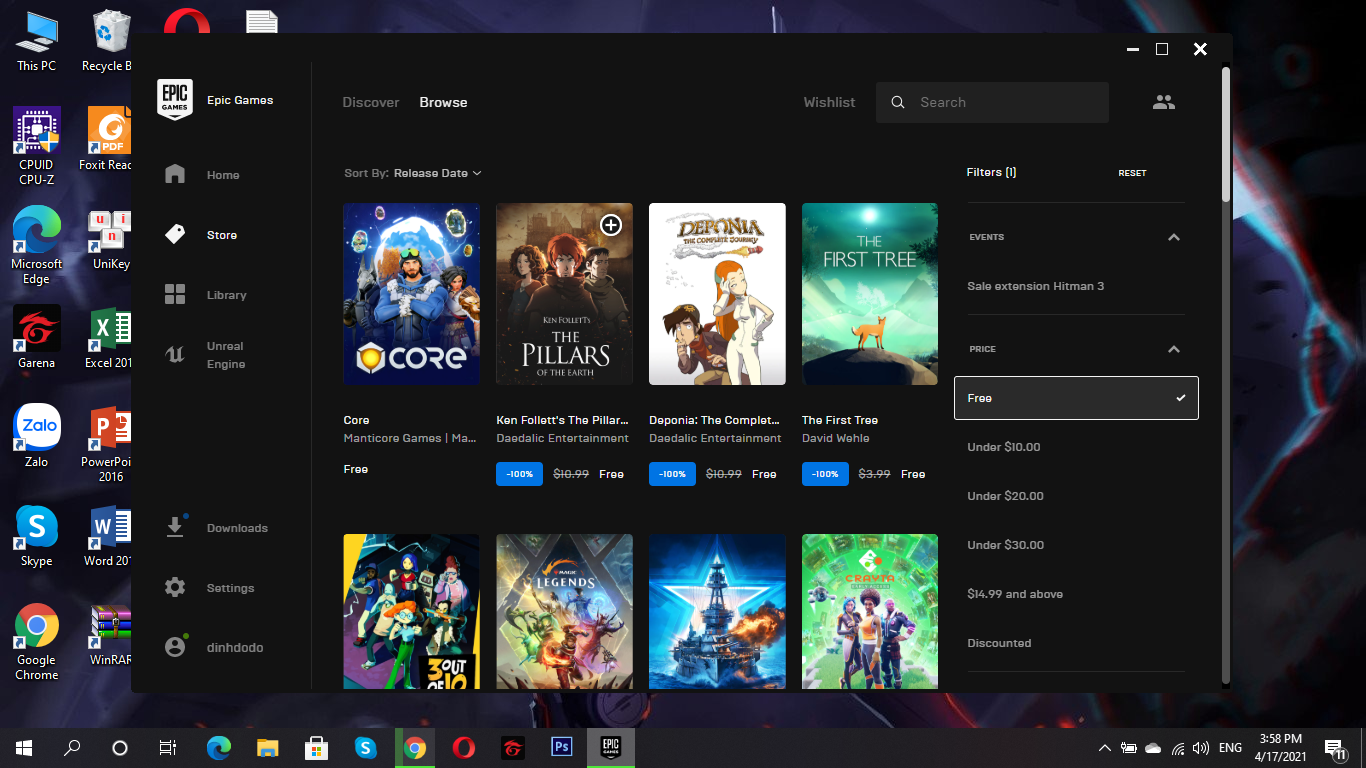Click the ENG language indicator

1230,747
